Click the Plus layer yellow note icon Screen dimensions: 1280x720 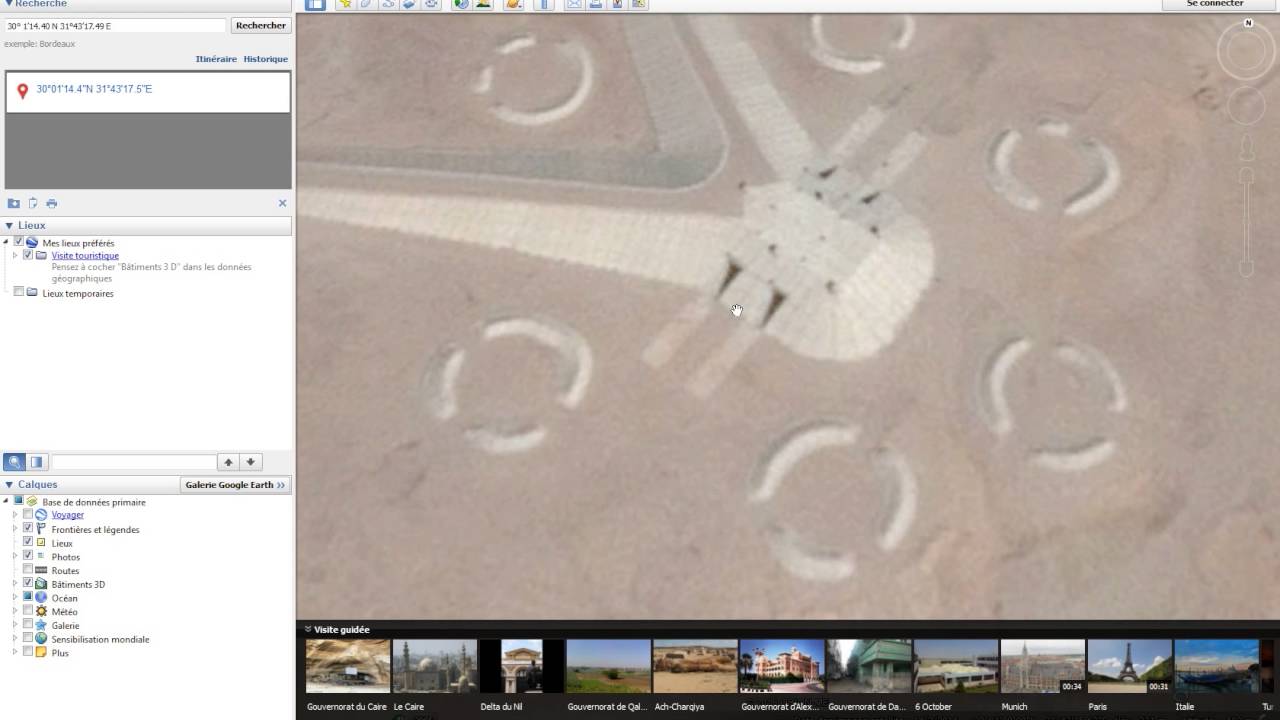pos(41,652)
